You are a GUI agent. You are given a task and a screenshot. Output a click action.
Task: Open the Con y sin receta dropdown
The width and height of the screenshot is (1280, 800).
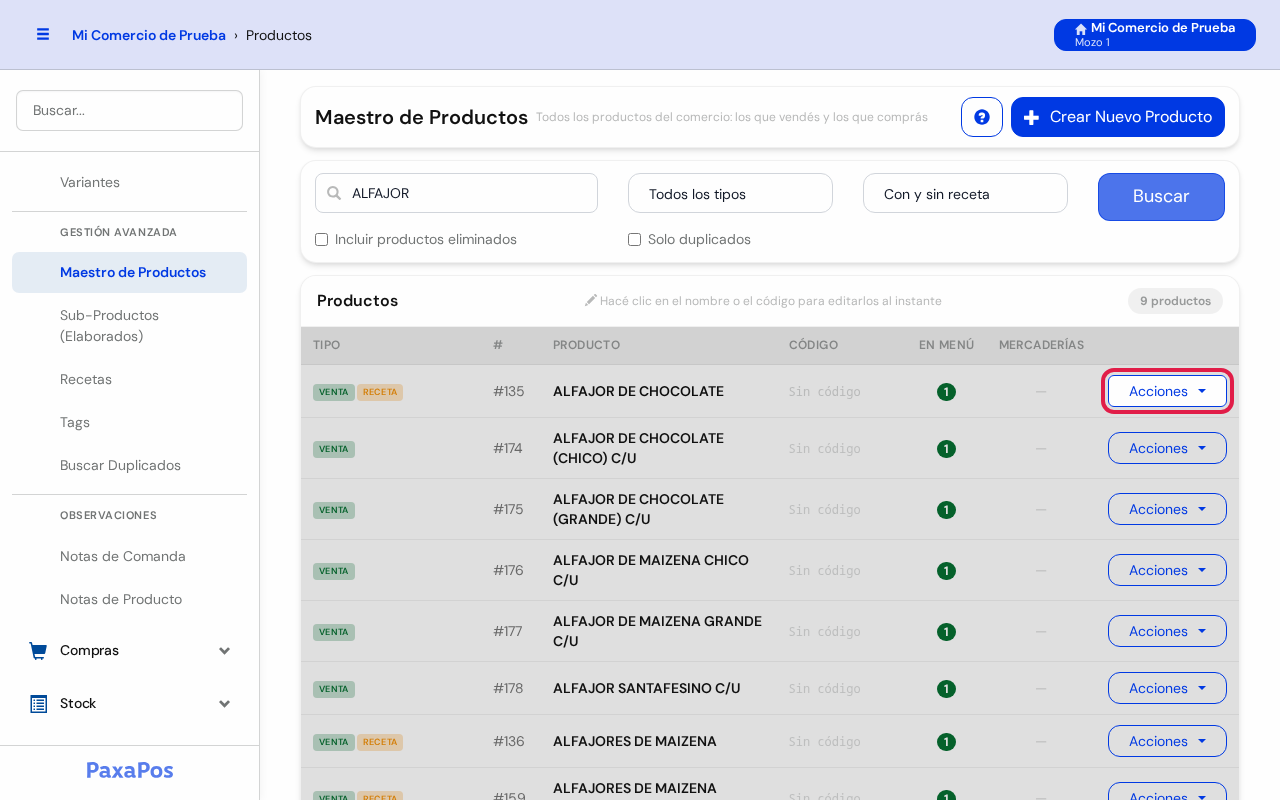(x=965, y=193)
